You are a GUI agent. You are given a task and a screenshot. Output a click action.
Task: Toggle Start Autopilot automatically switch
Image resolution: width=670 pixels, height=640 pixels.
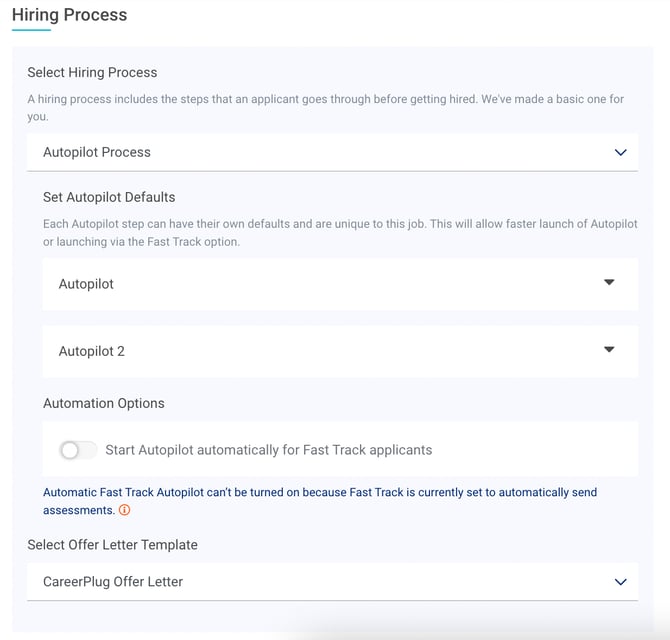pos(79,450)
